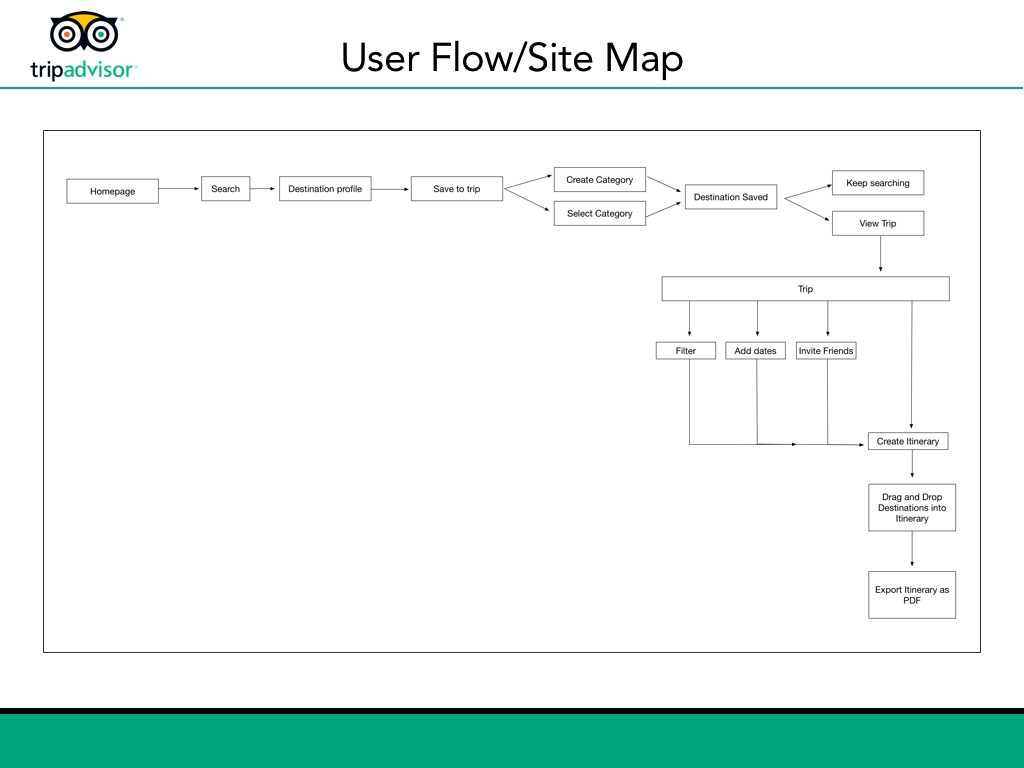Select the Homepage box in the flow
Image resolution: width=1024 pixels, height=768 pixels.
(x=112, y=191)
